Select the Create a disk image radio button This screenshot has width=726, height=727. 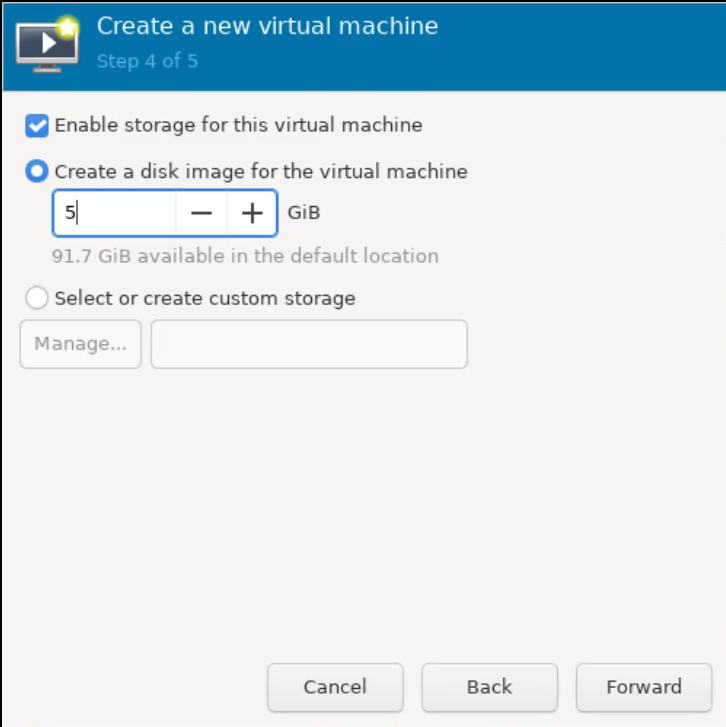pyautogui.click(x=37, y=171)
